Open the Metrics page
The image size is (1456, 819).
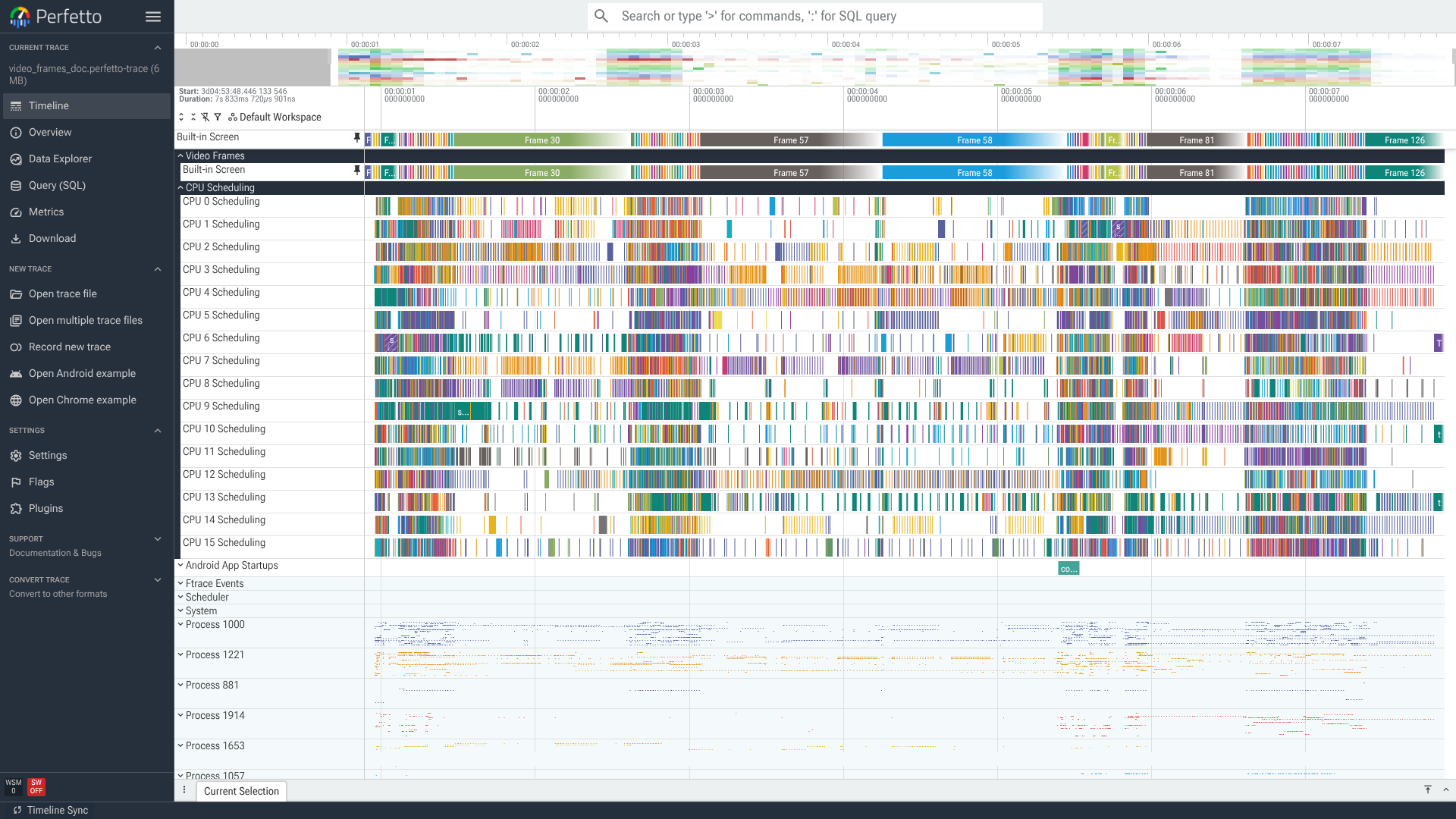[86, 212]
